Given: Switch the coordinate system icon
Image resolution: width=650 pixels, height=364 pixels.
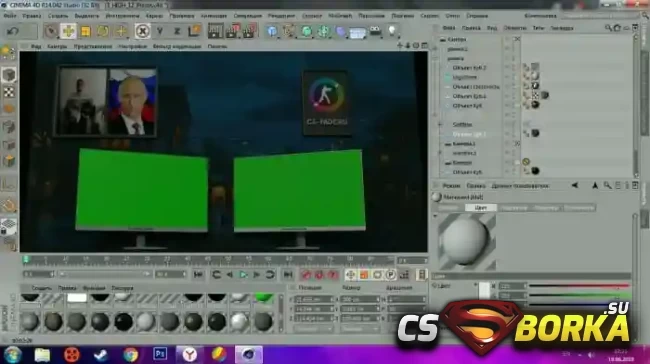Looking at the screenshot, I should pyautogui.click(x=194, y=31).
